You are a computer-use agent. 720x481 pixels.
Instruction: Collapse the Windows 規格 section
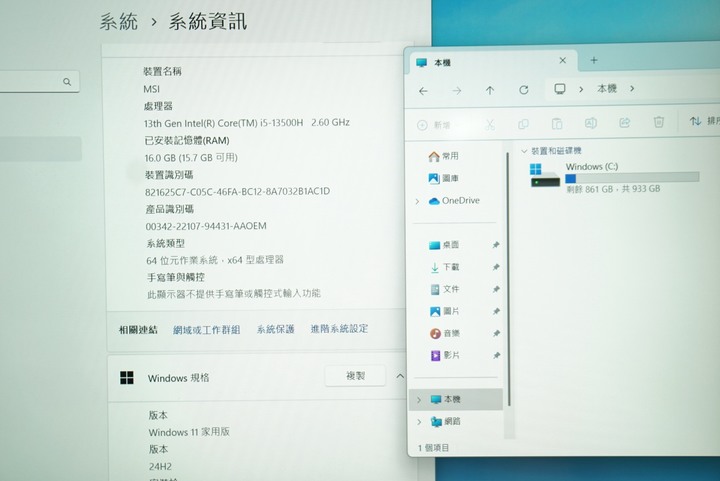pos(400,376)
